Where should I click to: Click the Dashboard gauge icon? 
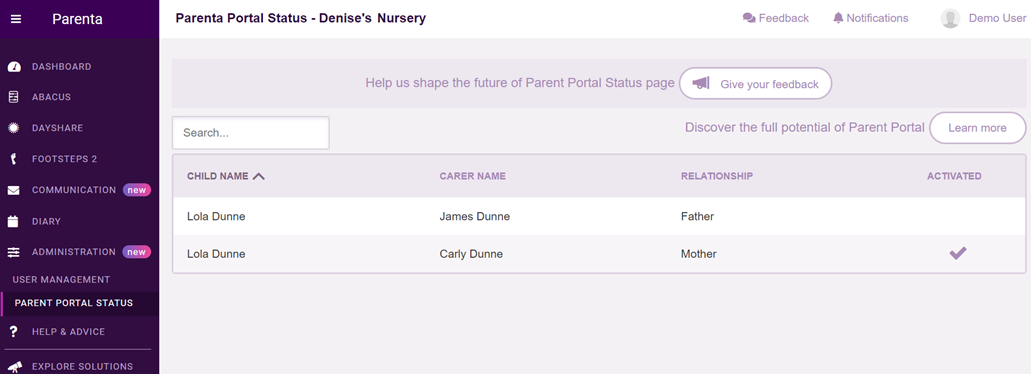[x=13, y=67]
